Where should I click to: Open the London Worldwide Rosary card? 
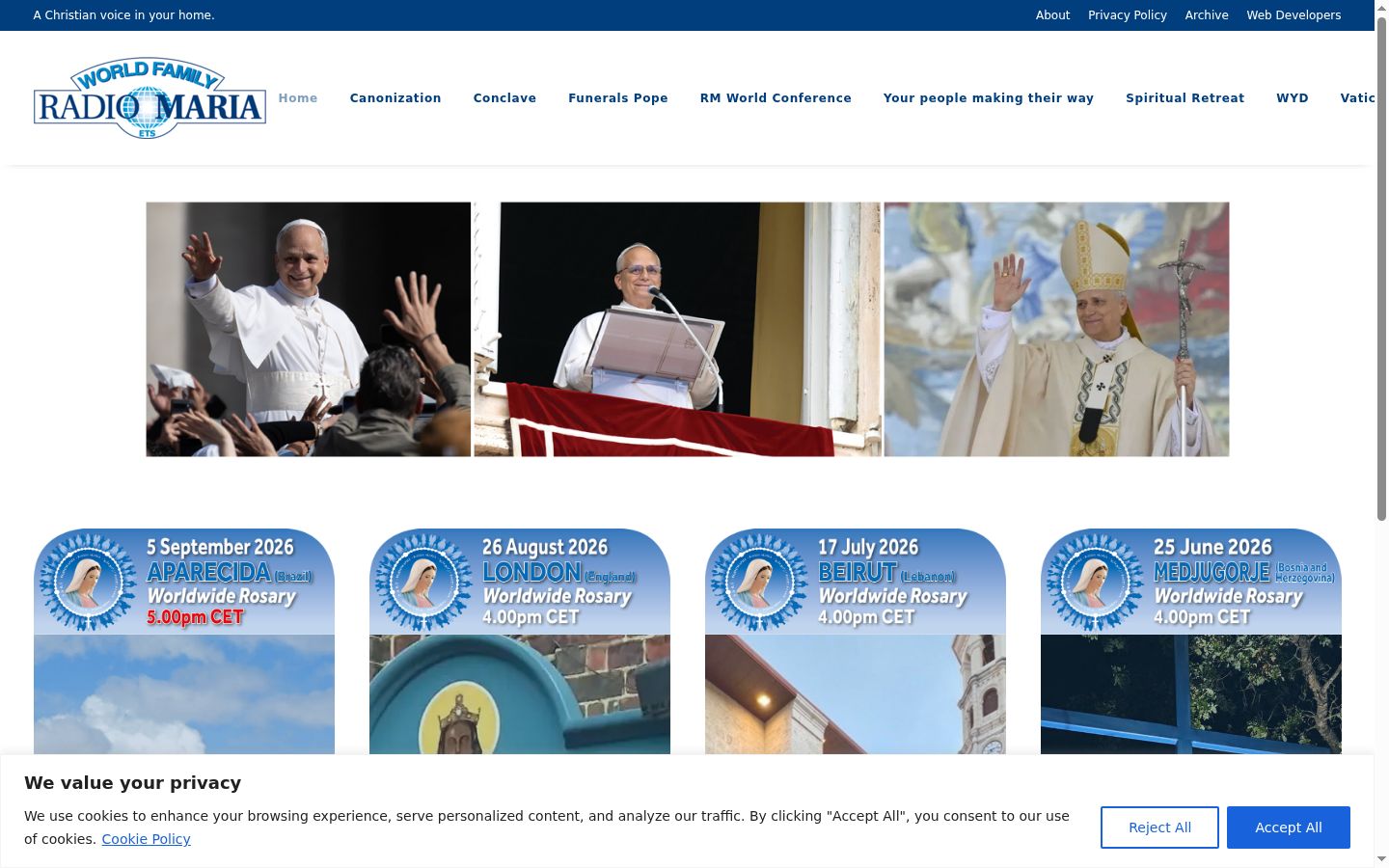pos(520,641)
